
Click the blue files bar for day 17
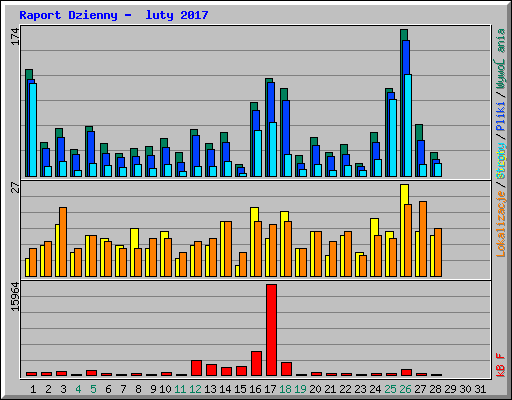[271, 102]
